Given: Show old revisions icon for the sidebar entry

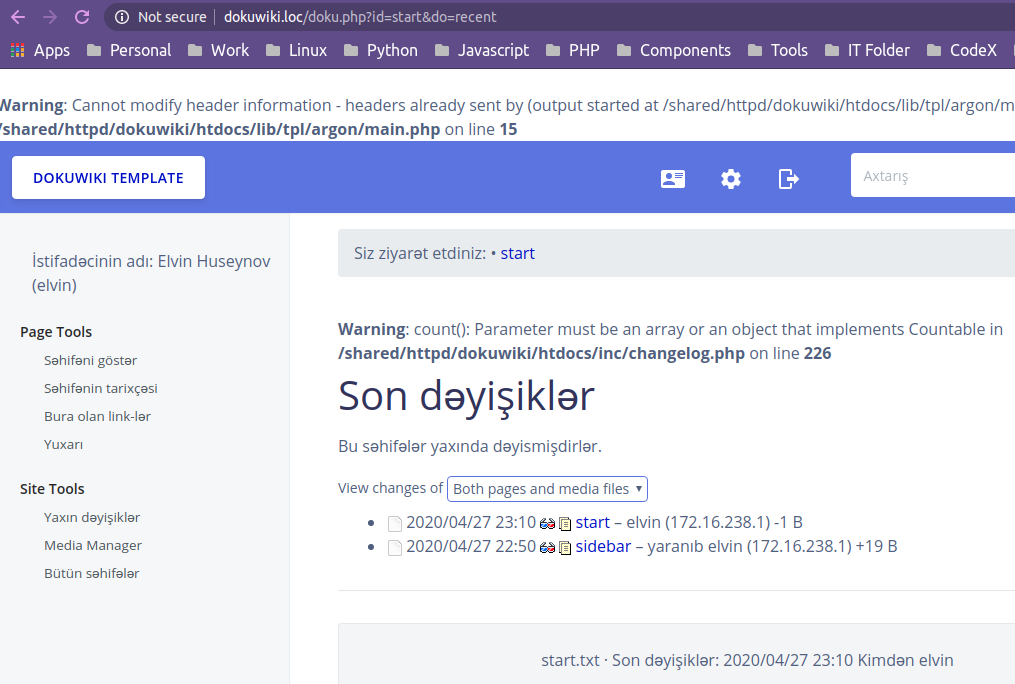Looking at the screenshot, I should click(x=565, y=547).
